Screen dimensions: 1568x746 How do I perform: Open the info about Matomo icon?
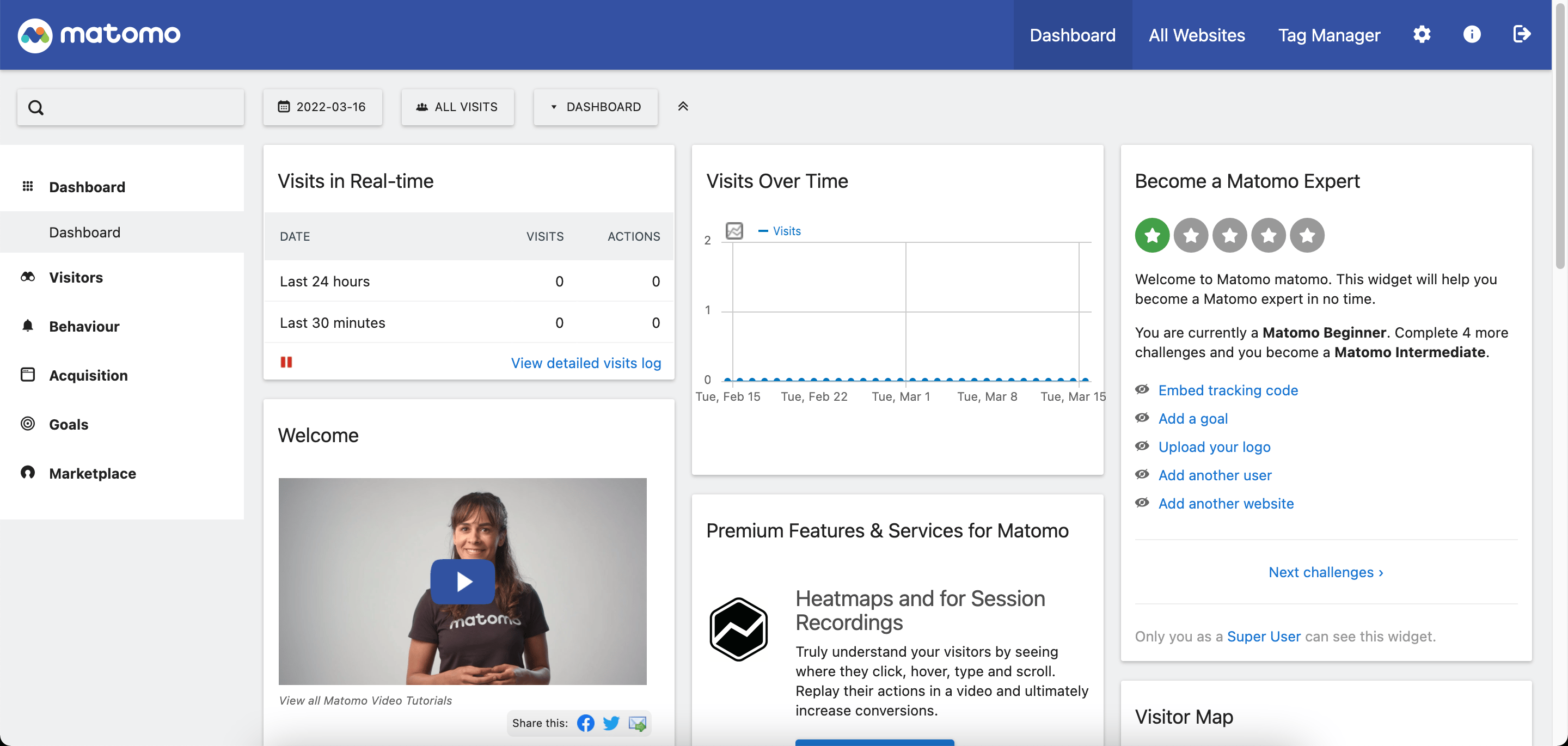(1471, 34)
